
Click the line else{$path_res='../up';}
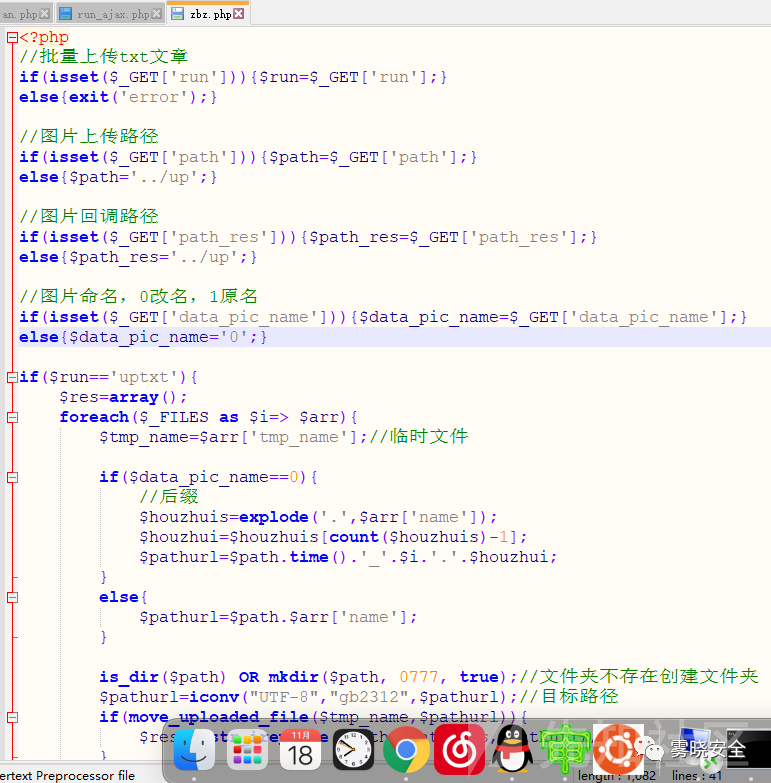click(x=138, y=257)
